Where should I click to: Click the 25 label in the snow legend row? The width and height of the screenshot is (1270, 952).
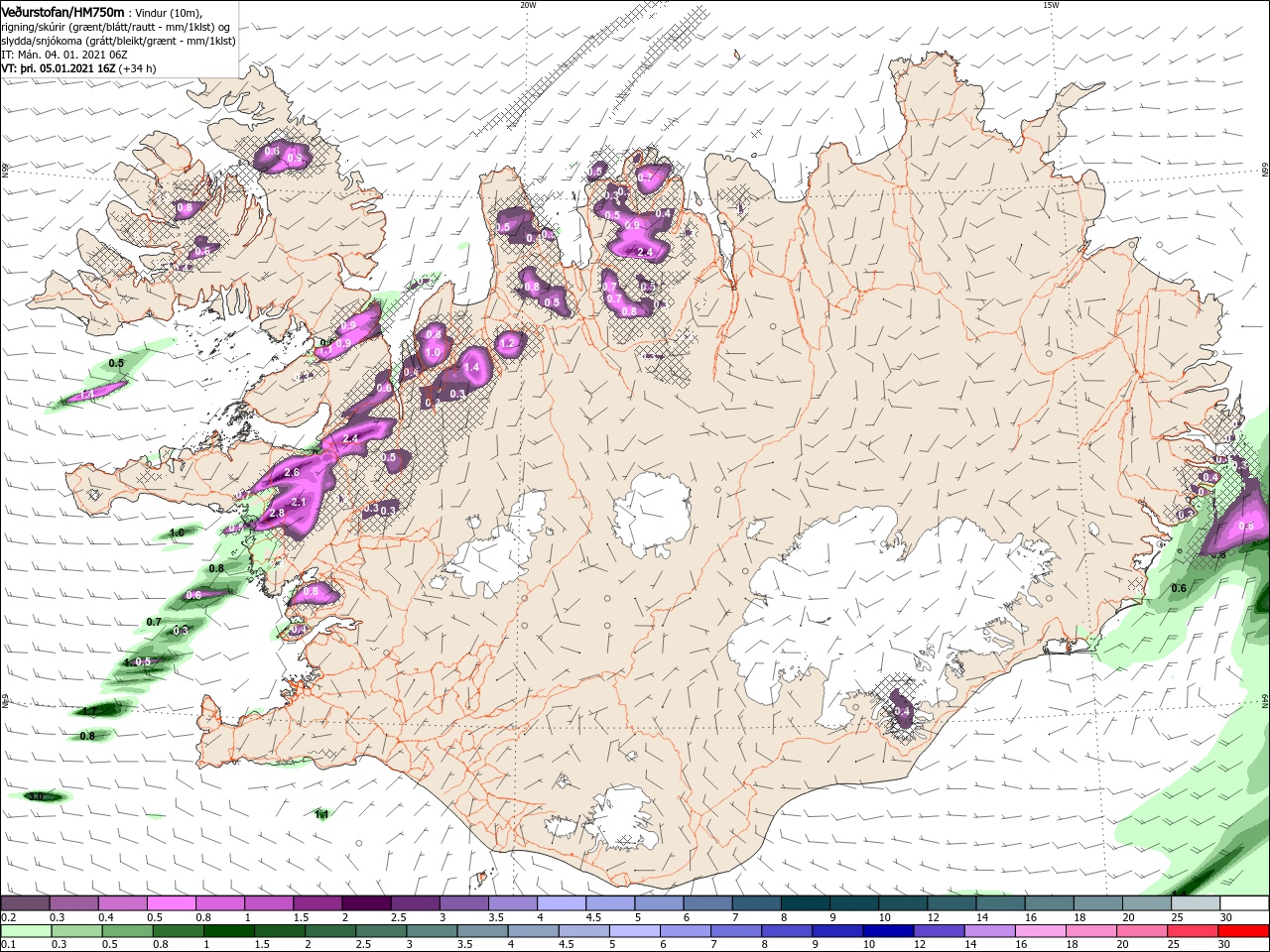point(1178,917)
